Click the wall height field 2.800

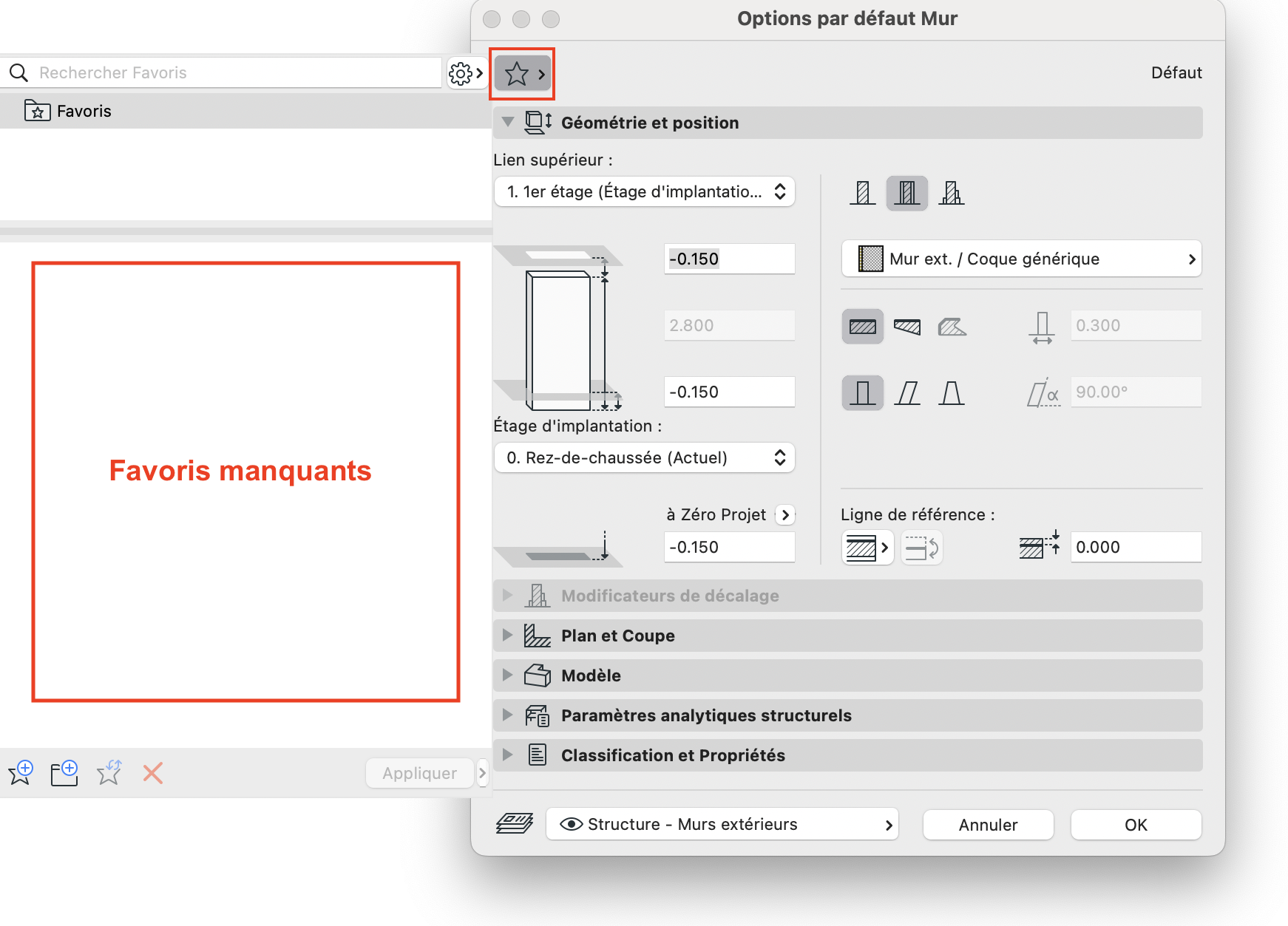[x=729, y=325]
